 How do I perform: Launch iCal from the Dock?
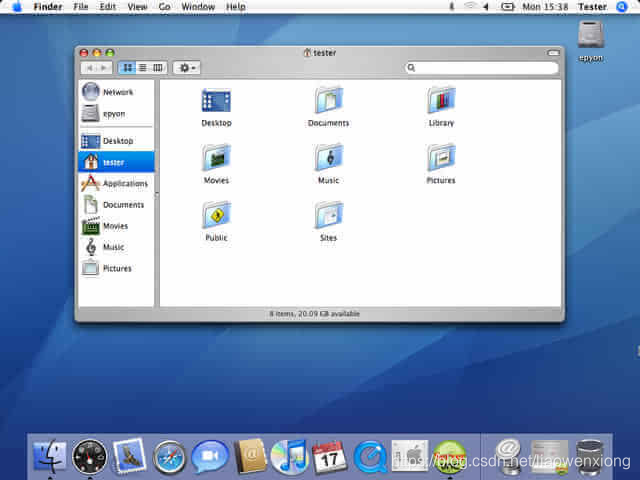(x=329, y=457)
